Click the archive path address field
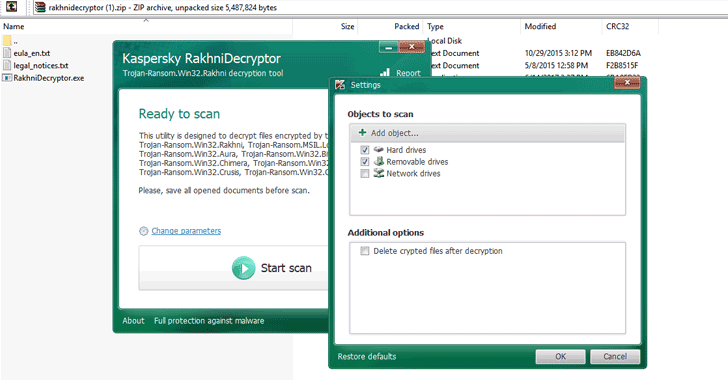 pos(381,7)
